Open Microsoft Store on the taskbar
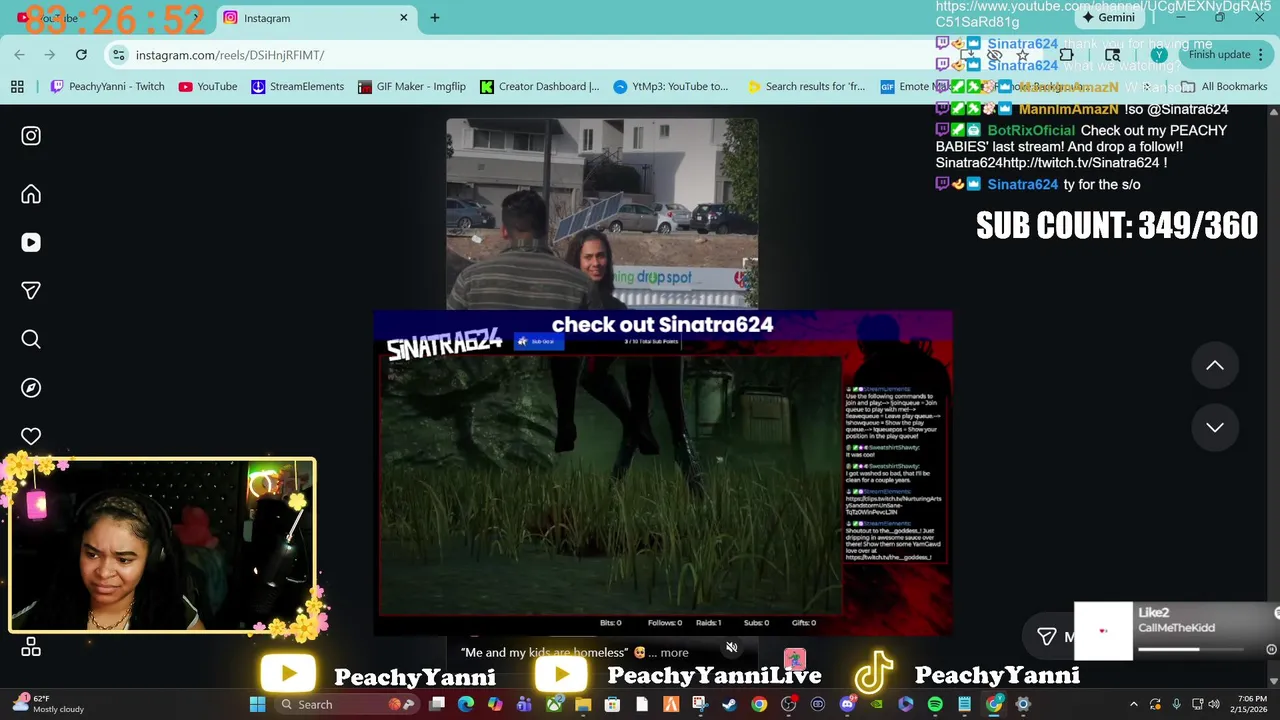1280x720 pixels. click(612, 705)
